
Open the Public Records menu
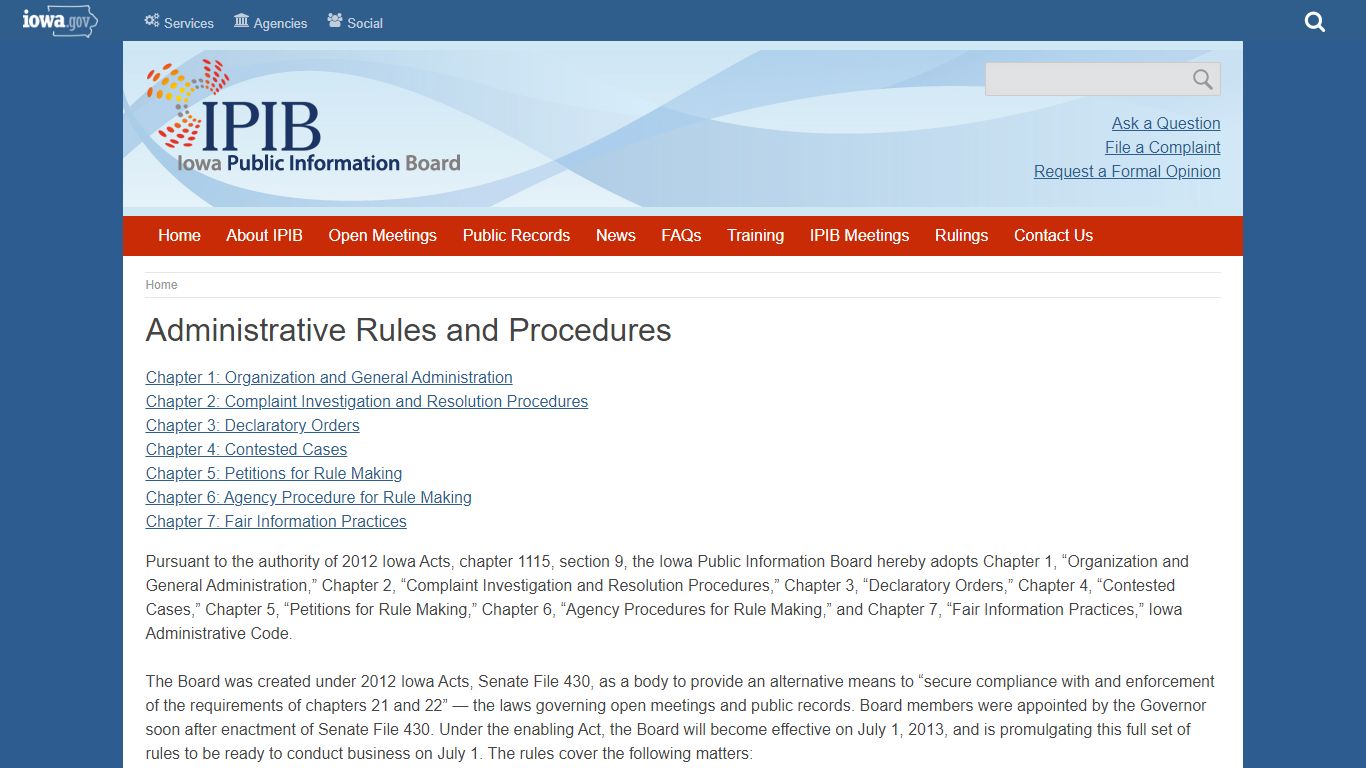click(x=516, y=236)
